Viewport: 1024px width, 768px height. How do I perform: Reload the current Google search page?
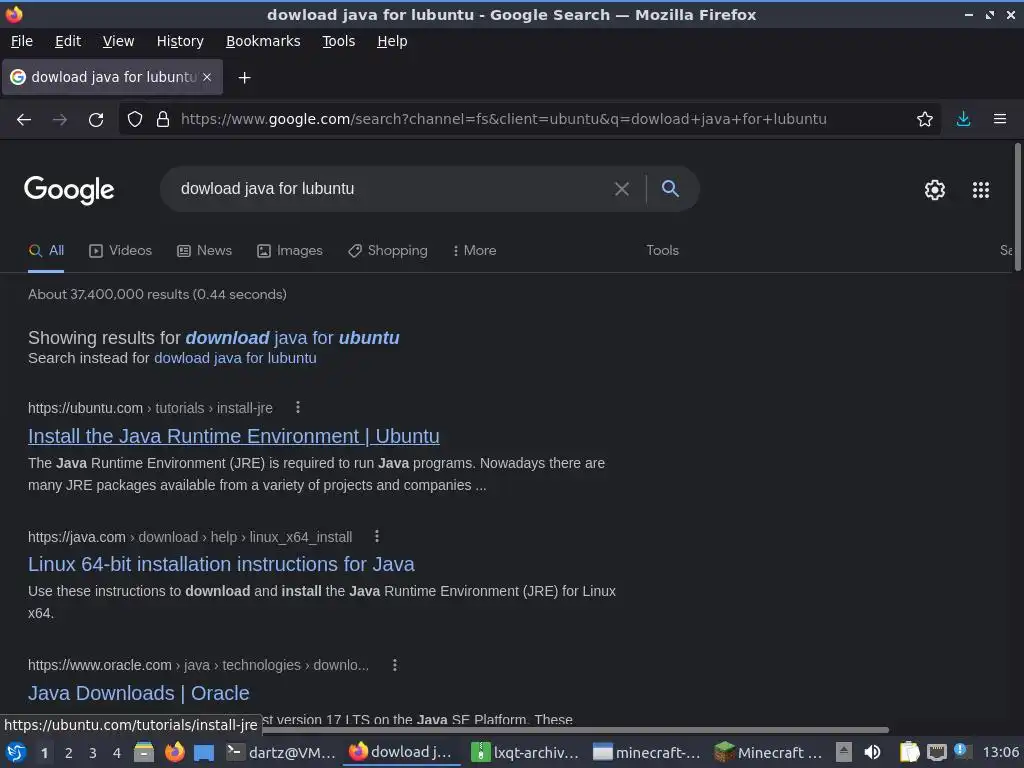[x=96, y=120]
